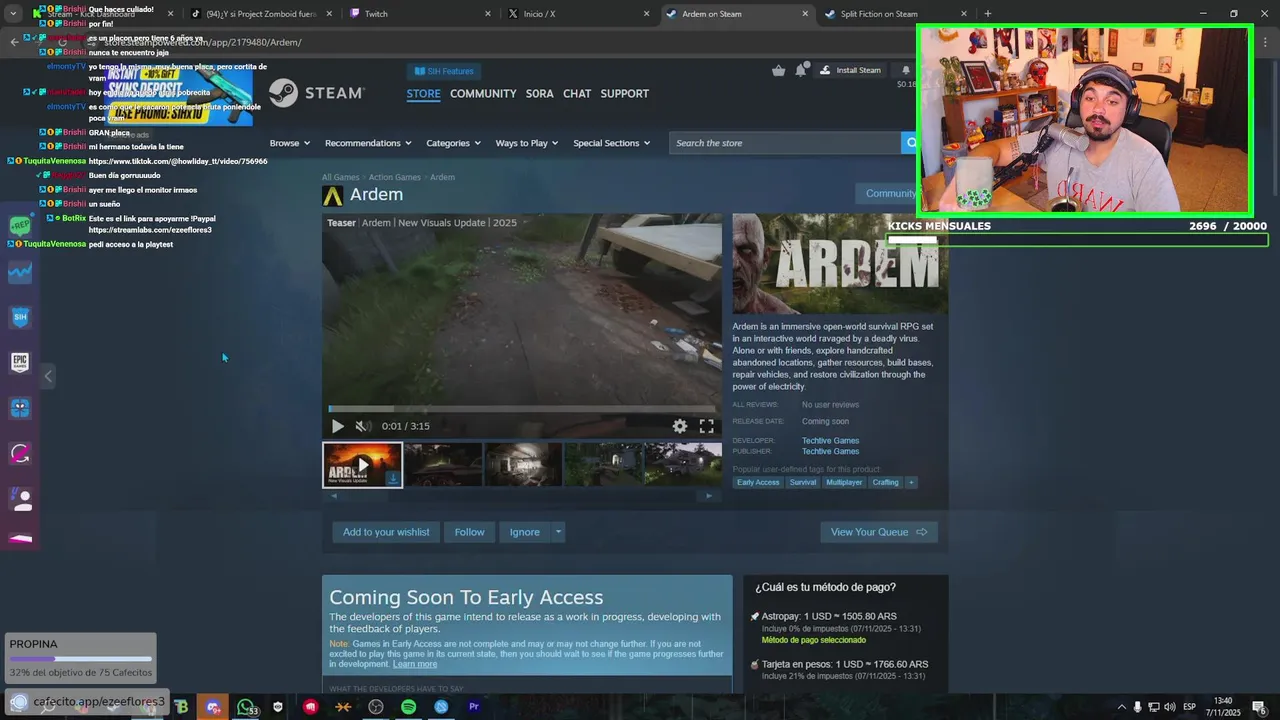The height and width of the screenshot is (720, 1280).
Task: Click the video progress bar
Action: coord(522,409)
